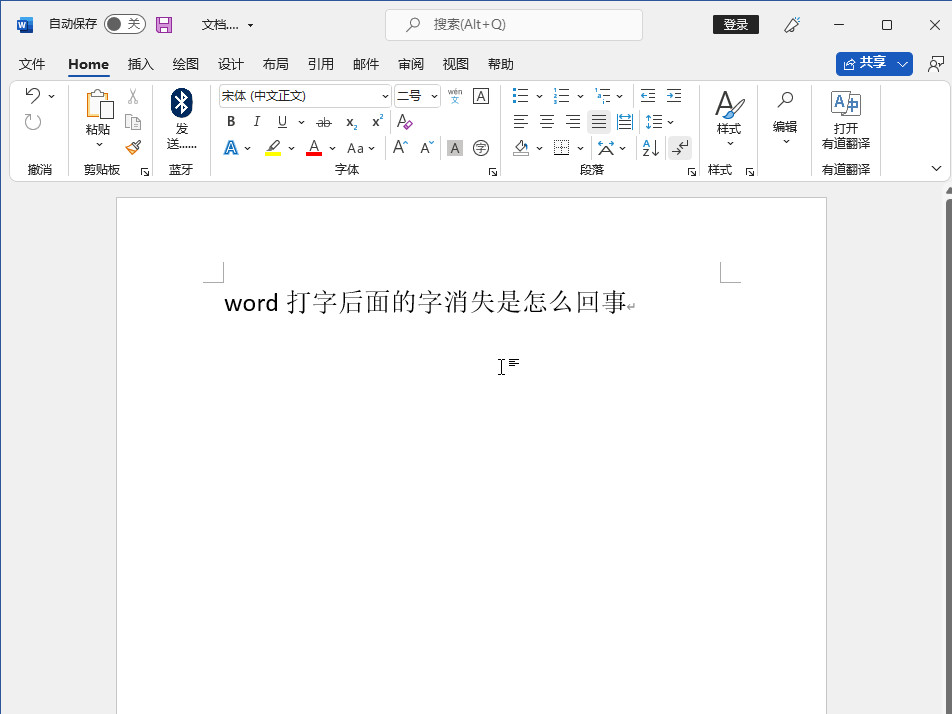The height and width of the screenshot is (714, 952).
Task: Click the 登录 sign-in button
Action: (x=736, y=24)
